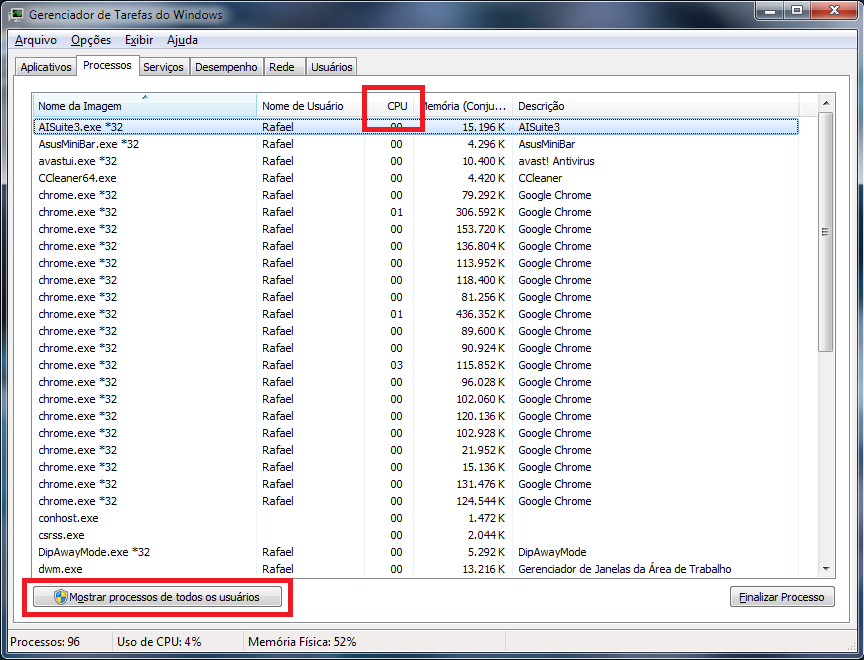Select the DipAwayMode.exe *32 process
Viewport: 864px width, 660px height.
[416, 553]
